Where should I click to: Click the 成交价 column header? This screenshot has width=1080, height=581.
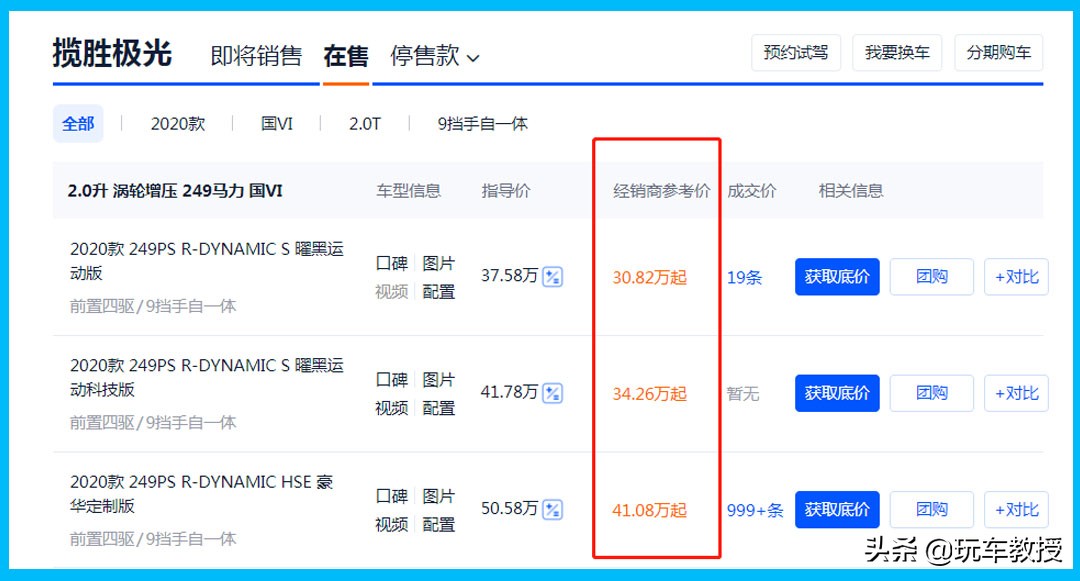pyautogui.click(x=751, y=191)
